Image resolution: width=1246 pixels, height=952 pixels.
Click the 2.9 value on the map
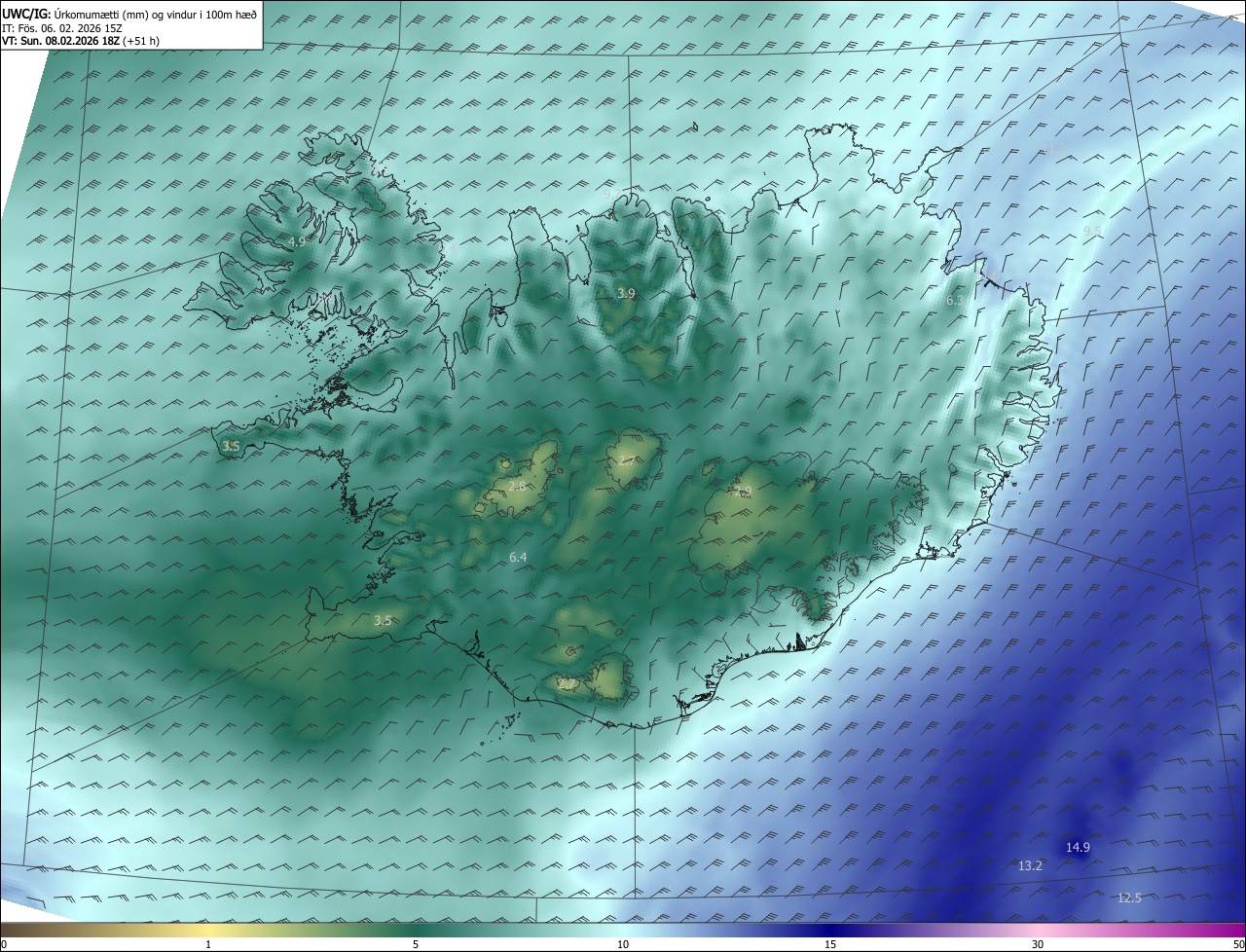click(743, 491)
